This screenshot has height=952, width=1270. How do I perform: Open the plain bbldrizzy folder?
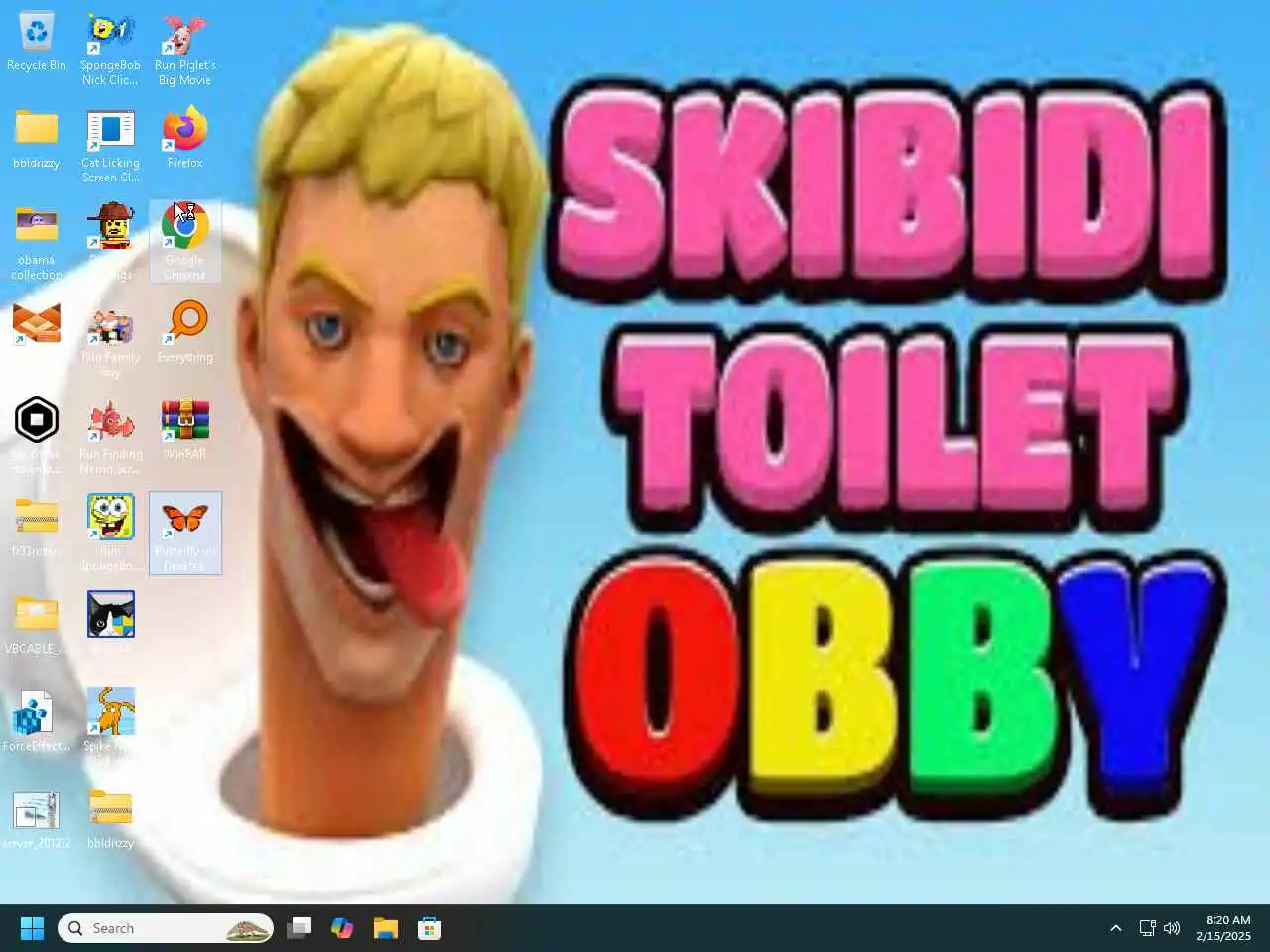(x=37, y=139)
